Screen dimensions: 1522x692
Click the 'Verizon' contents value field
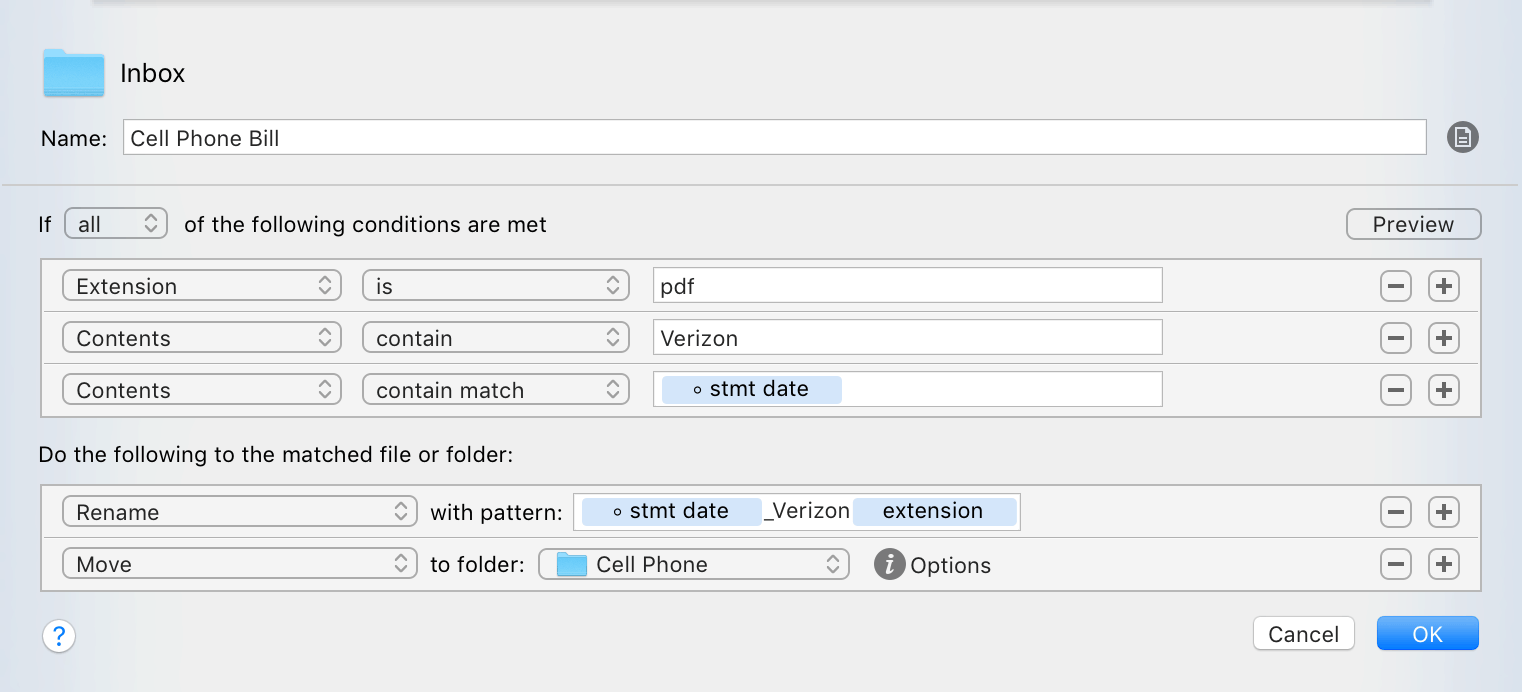(908, 338)
